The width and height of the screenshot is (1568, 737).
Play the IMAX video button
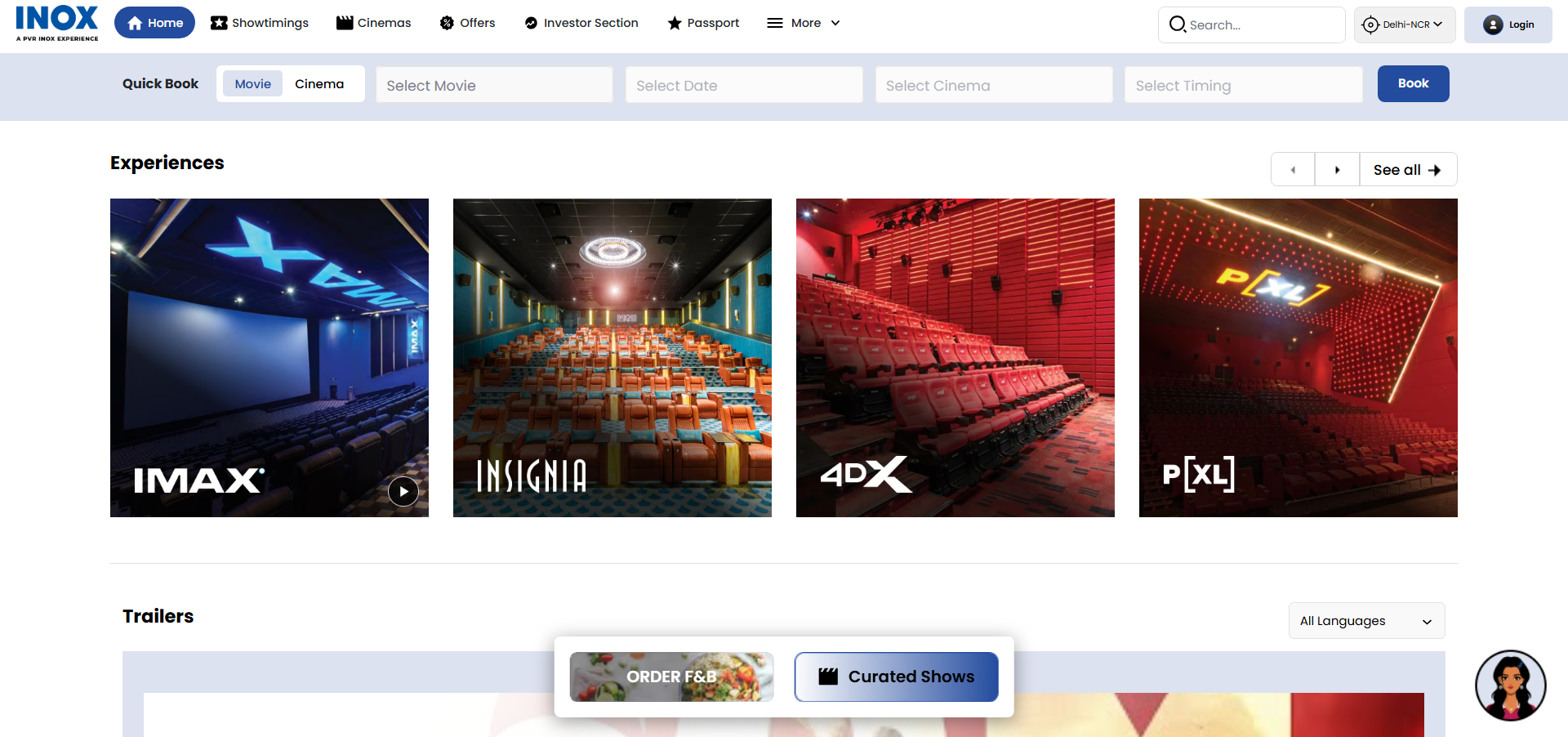point(403,492)
